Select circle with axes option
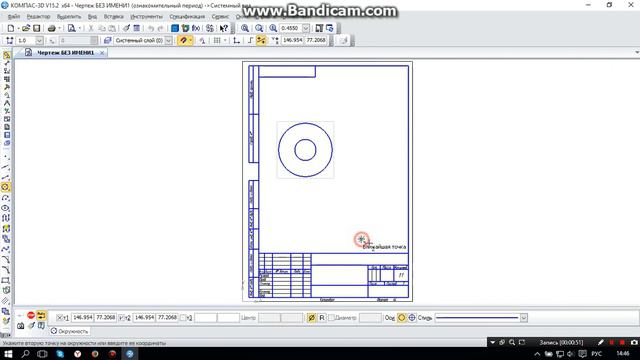Image resolution: width=640 pixels, height=360 pixels. pyautogui.click(x=412, y=317)
